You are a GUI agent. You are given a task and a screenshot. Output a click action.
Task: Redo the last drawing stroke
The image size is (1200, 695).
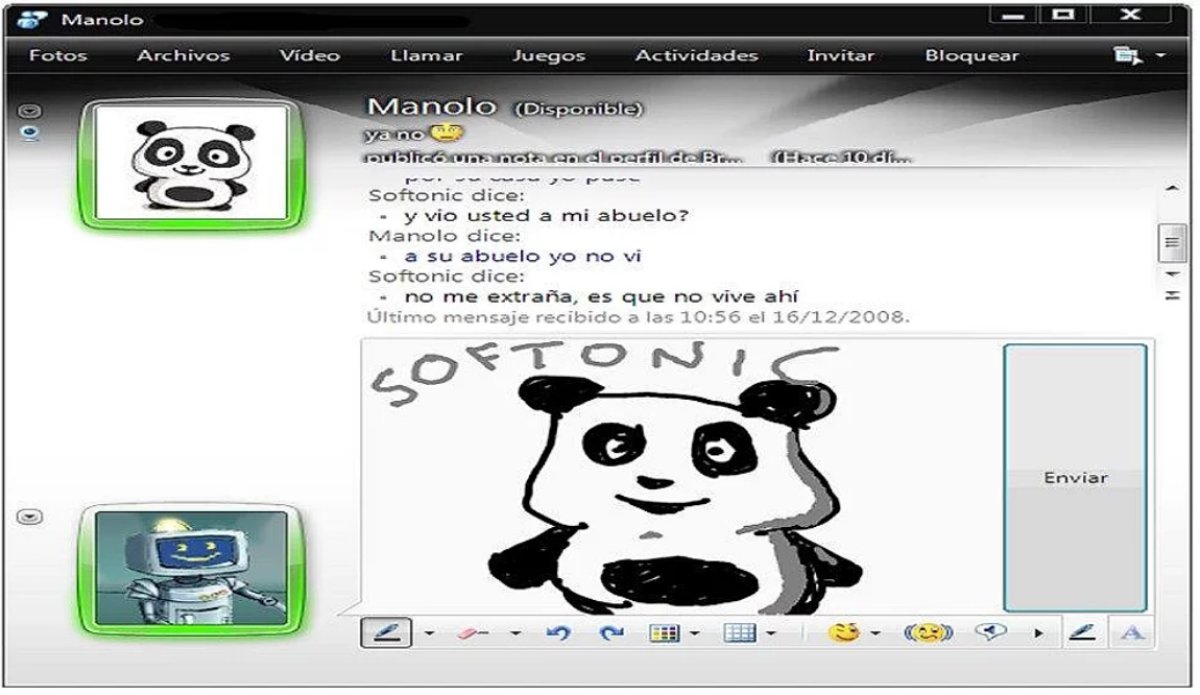(x=611, y=633)
